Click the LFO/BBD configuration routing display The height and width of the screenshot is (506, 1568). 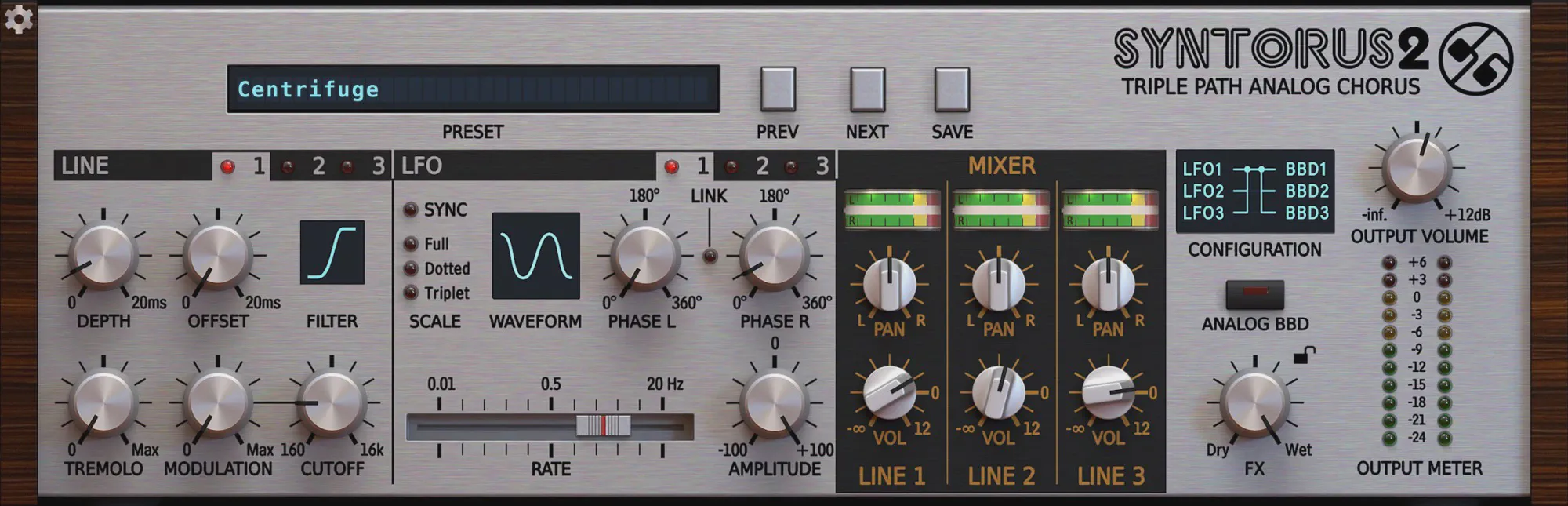click(1254, 191)
